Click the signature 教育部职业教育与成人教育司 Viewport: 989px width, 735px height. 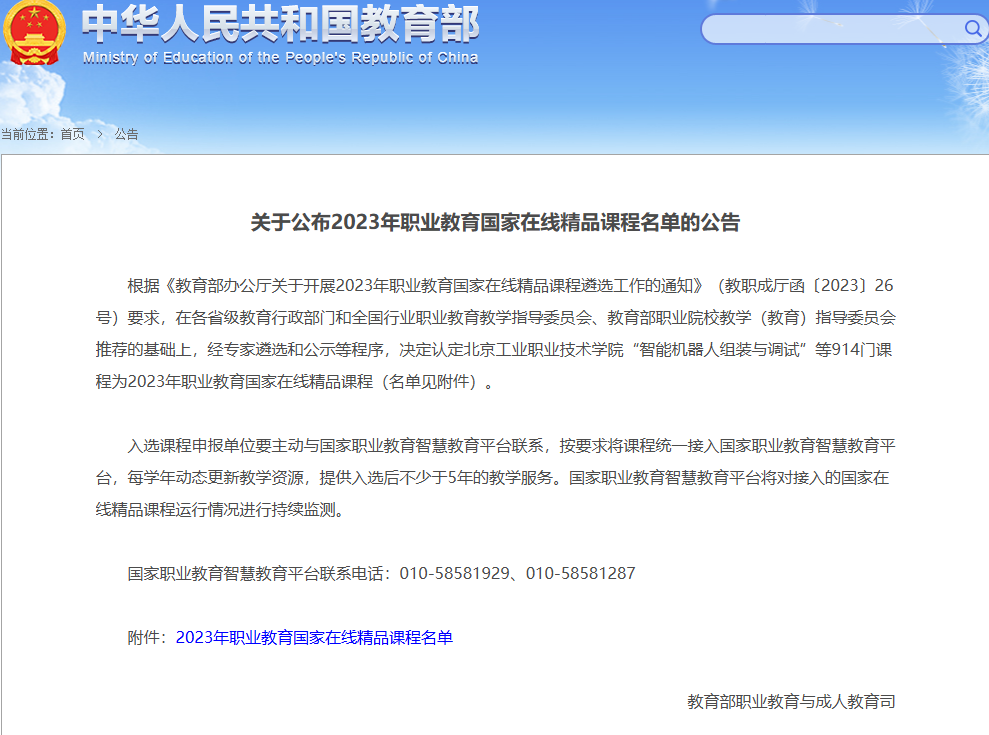tap(791, 701)
